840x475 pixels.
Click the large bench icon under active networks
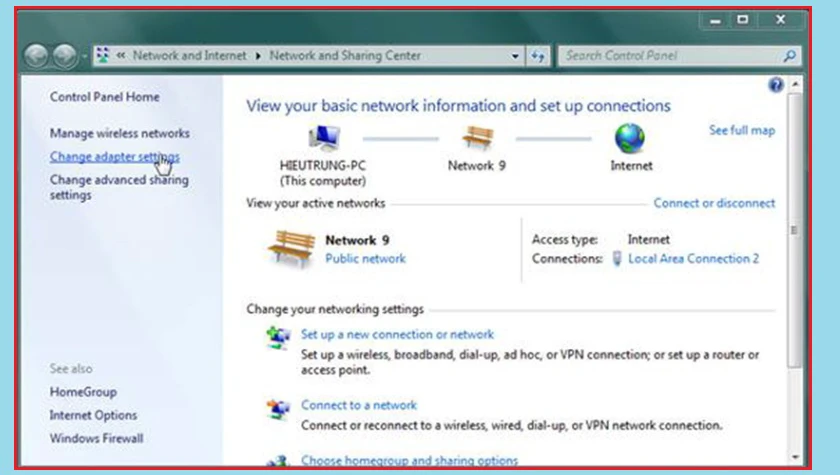tap(291, 248)
